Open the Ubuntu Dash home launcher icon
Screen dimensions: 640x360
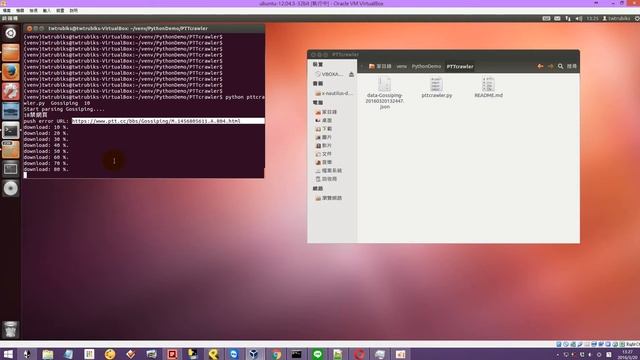click(11, 33)
